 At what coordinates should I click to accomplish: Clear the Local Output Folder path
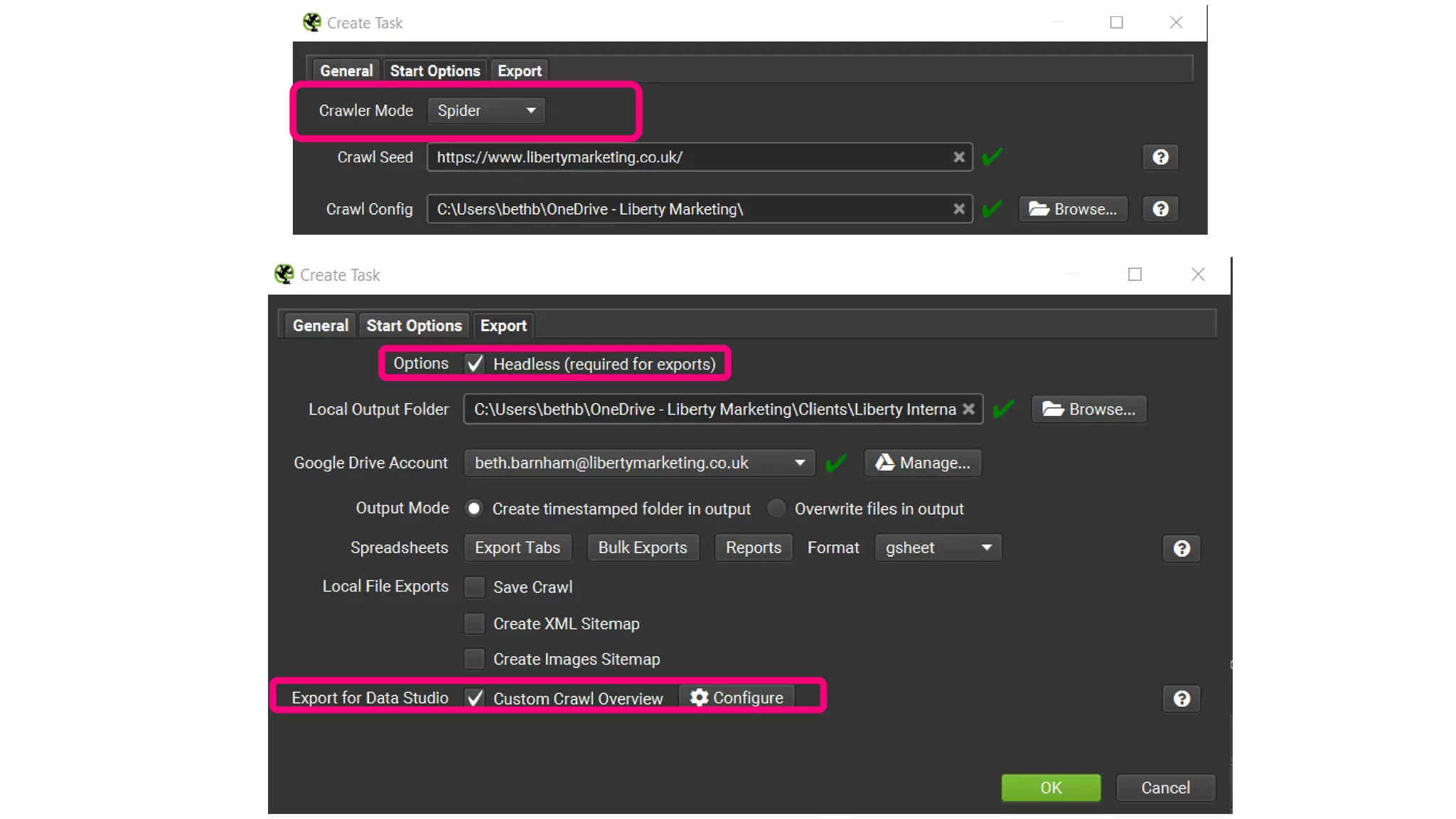968,409
